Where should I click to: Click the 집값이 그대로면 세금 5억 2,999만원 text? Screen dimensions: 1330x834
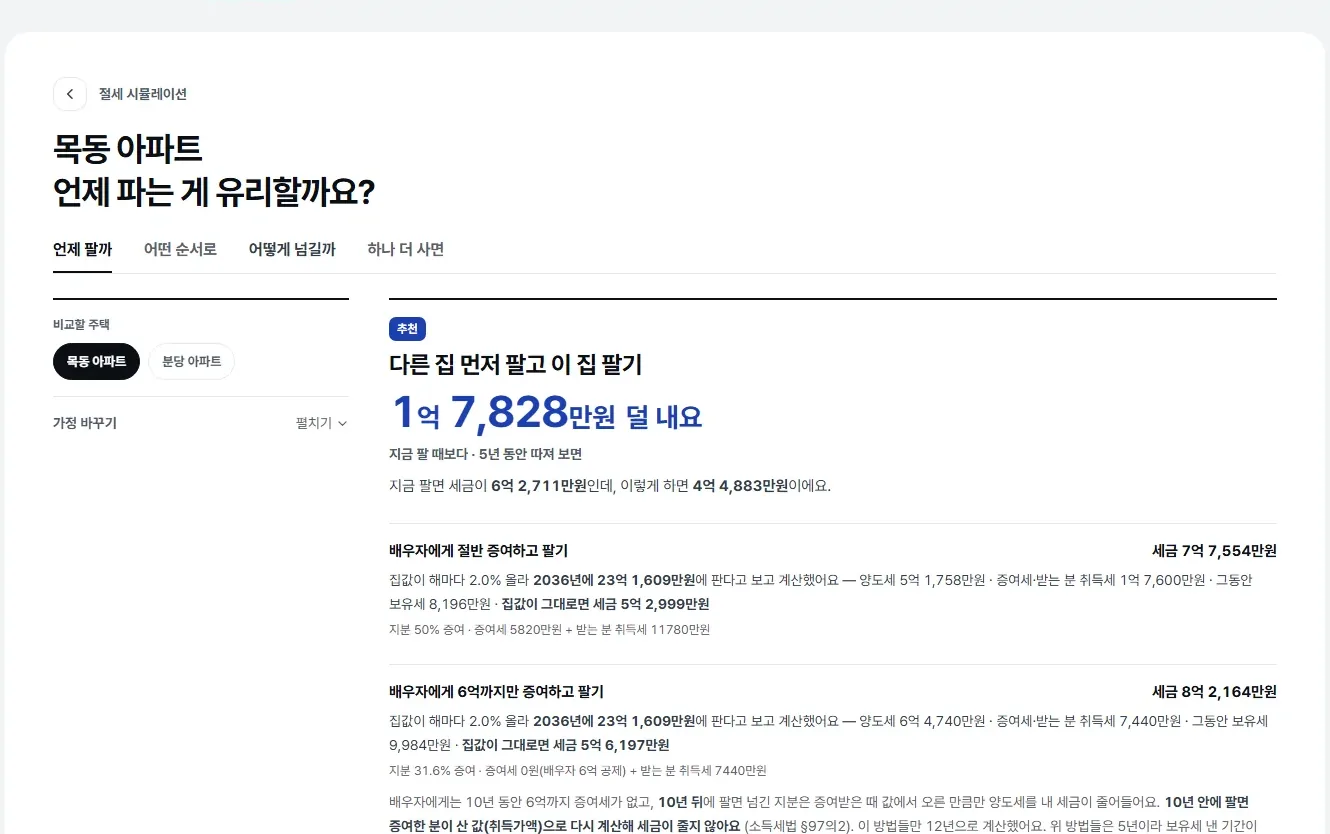[x=605, y=604]
